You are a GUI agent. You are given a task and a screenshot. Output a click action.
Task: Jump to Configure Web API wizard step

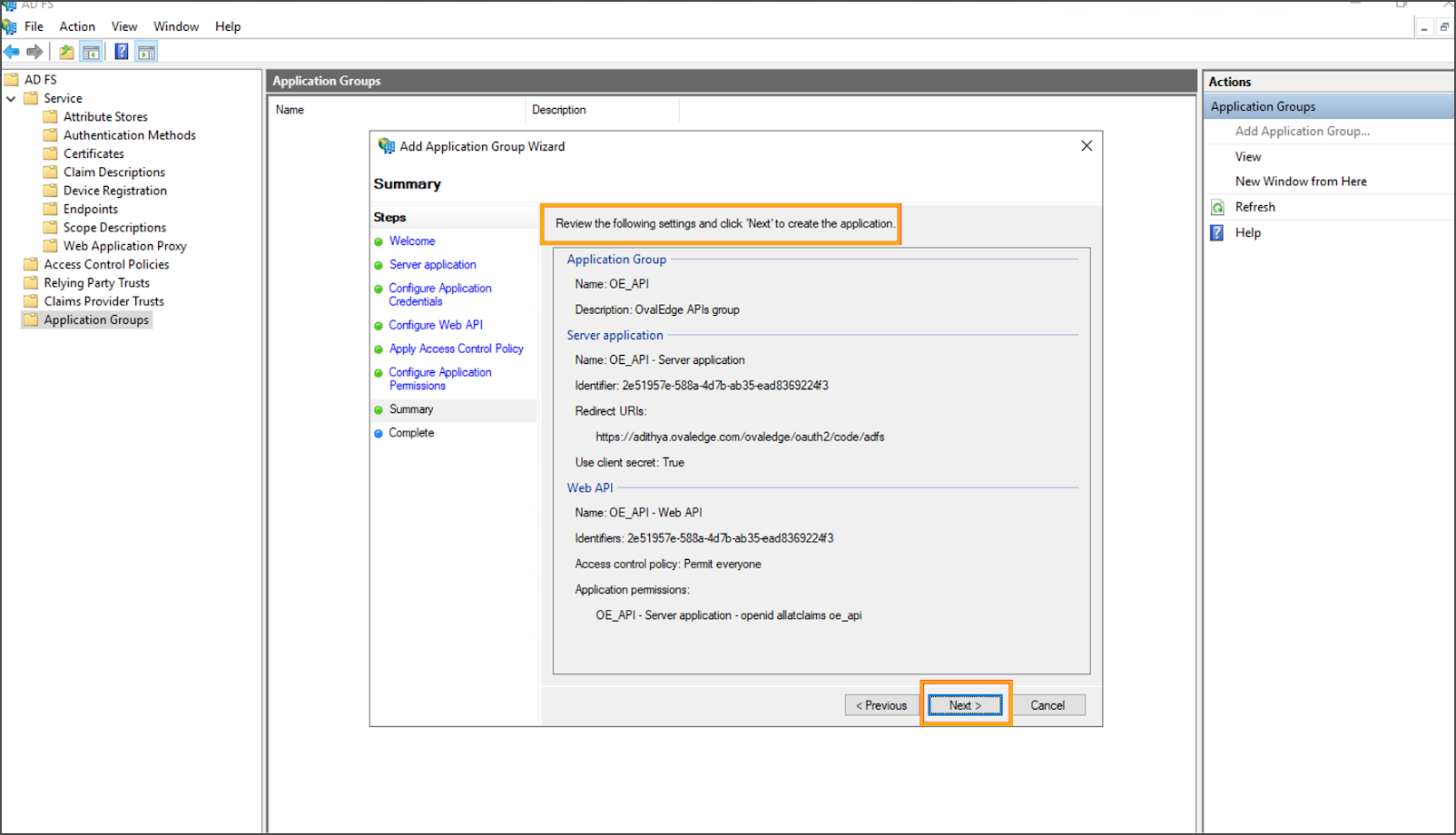point(436,325)
